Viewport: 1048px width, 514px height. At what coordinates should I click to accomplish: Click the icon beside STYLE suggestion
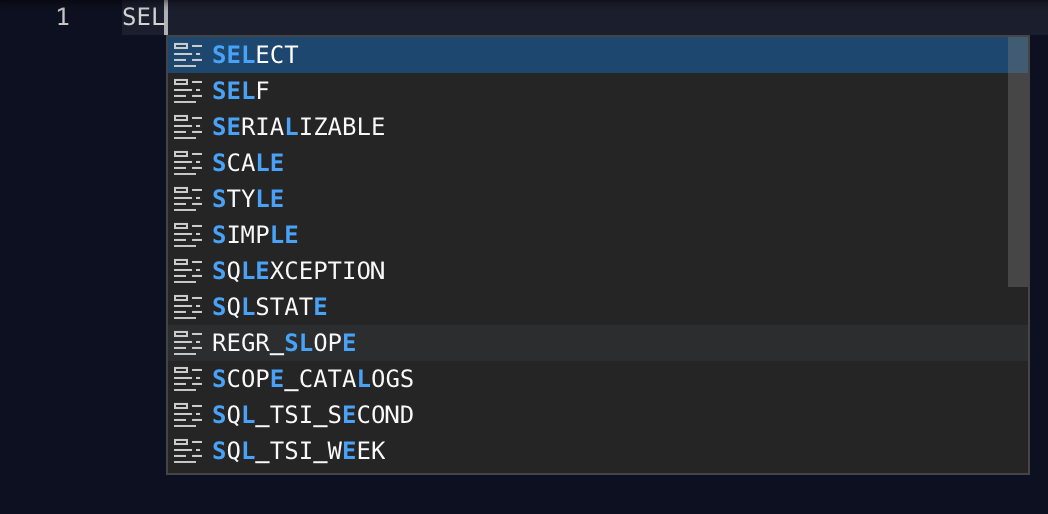[187, 199]
